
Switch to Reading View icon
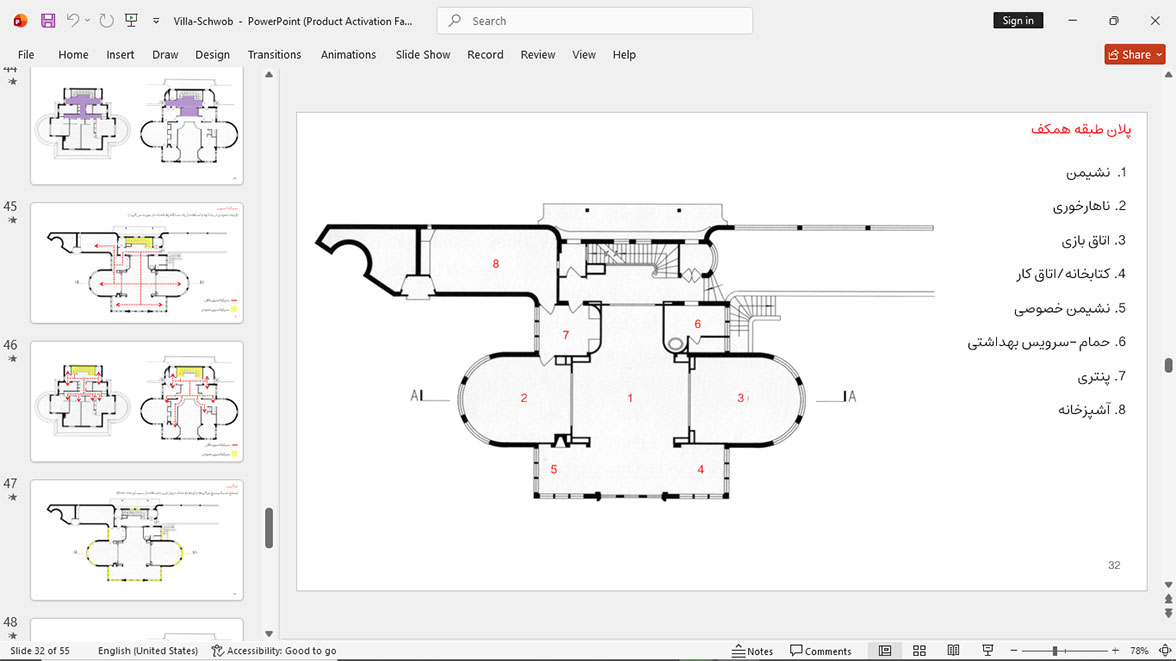click(953, 650)
